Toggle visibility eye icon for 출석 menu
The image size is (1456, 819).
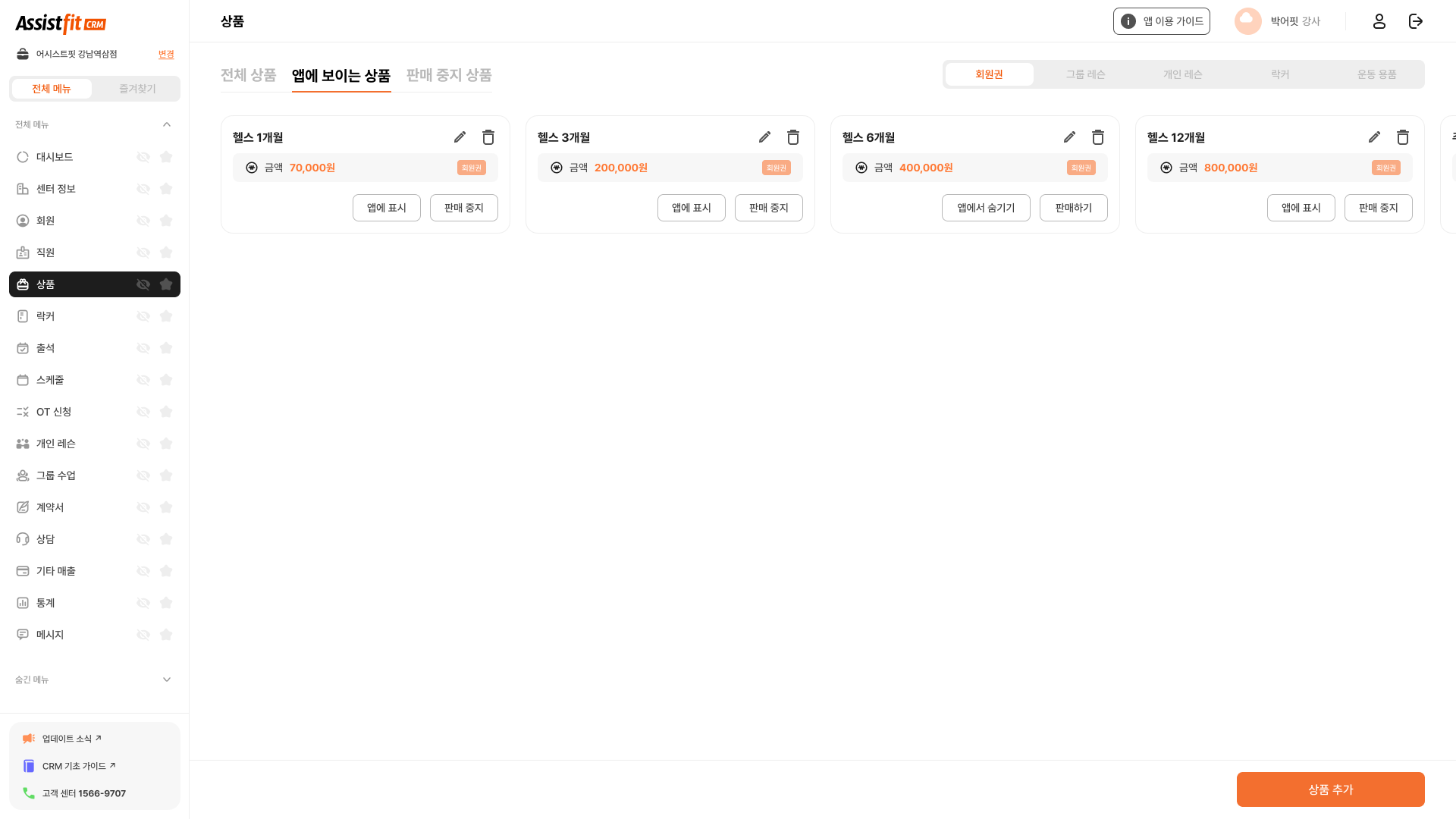tap(143, 348)
